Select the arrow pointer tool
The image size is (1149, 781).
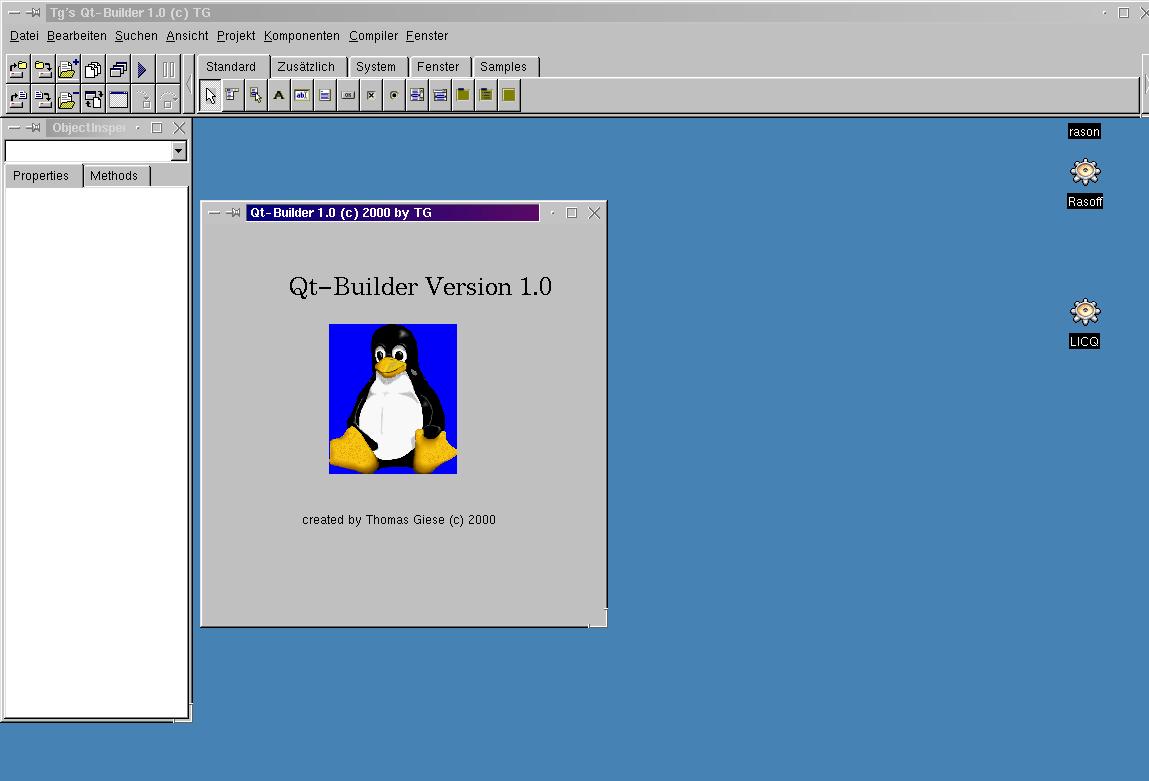click(x=210, y=96)
